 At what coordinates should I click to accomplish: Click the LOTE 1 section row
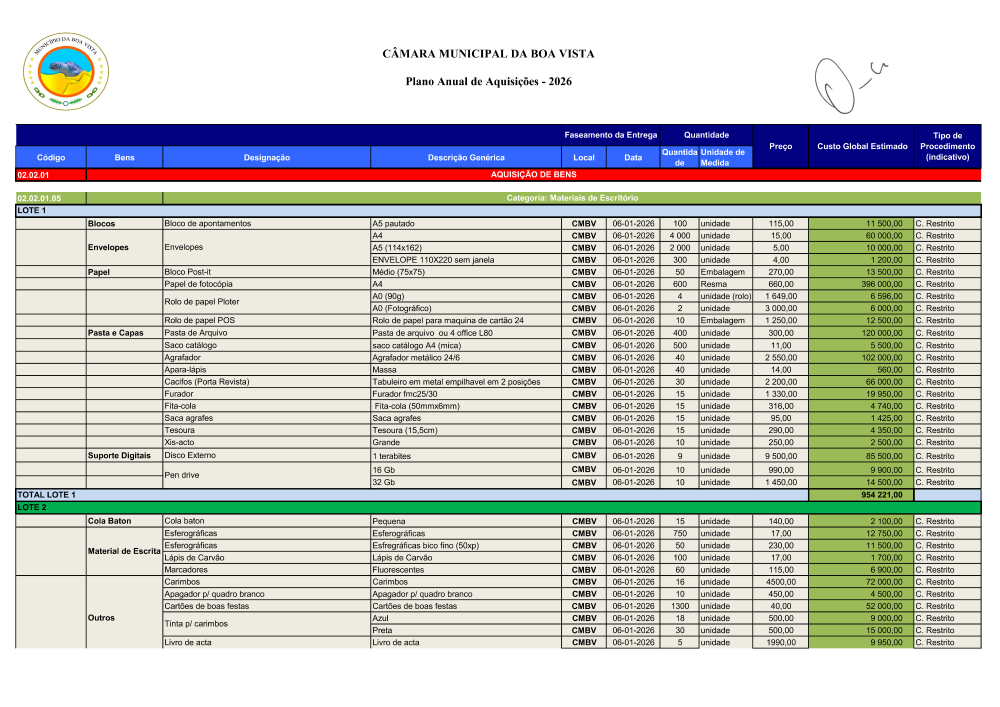(x=498, y=211)
